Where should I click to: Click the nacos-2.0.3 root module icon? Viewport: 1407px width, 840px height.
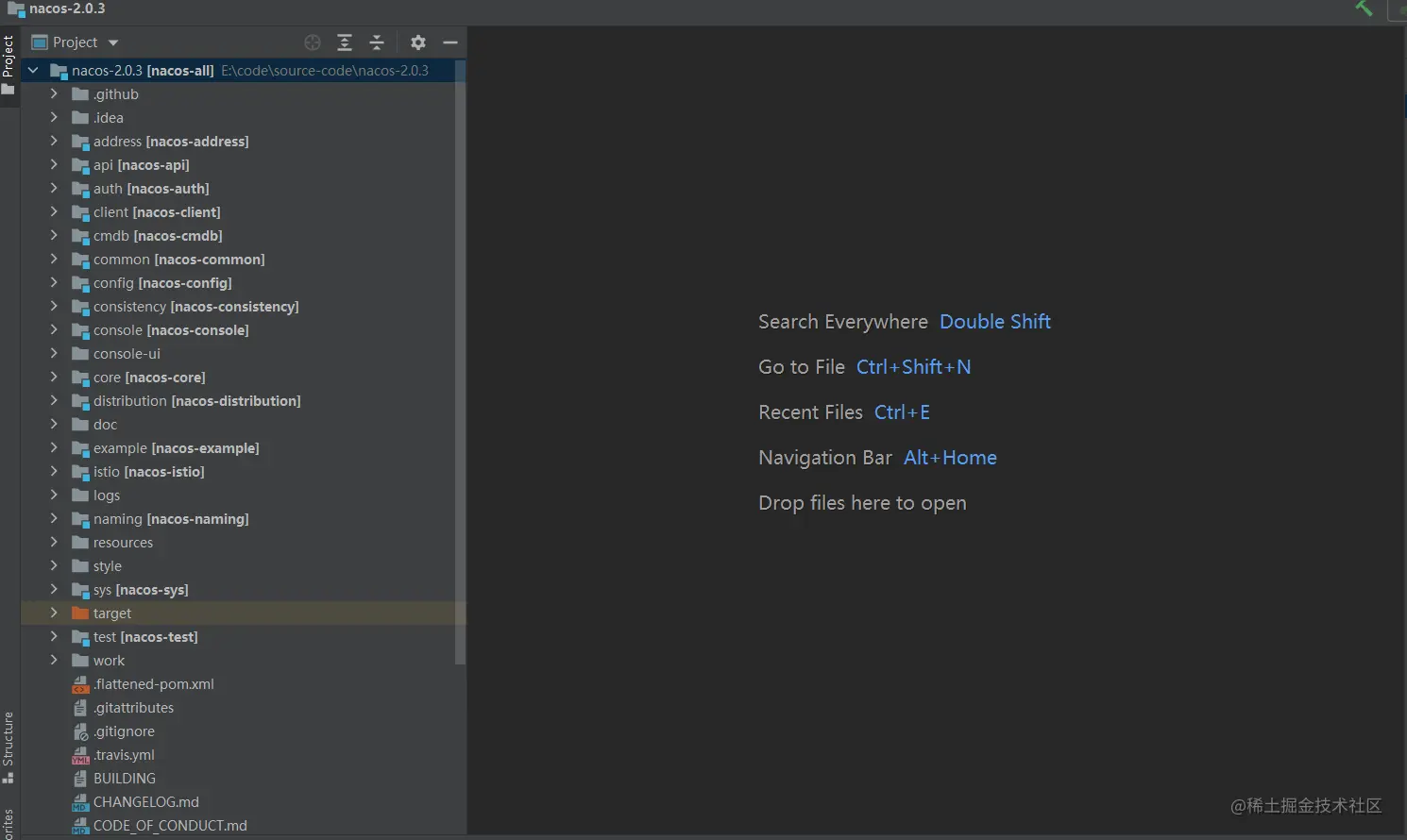click(x=59, y=71)
